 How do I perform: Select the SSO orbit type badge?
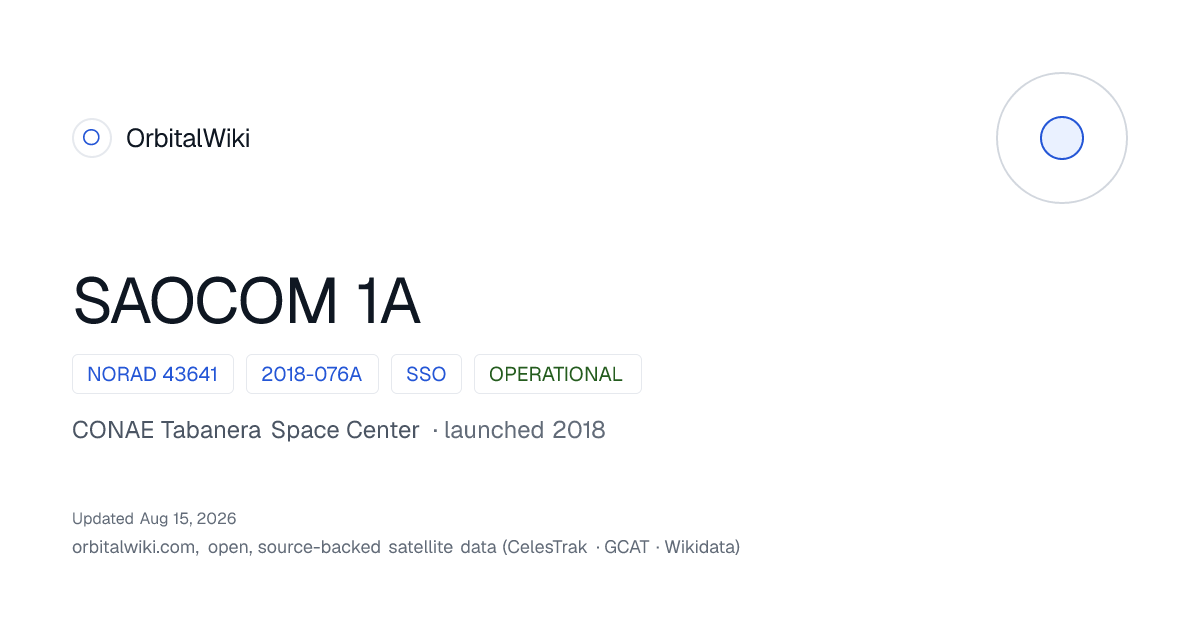pos(426,374)
